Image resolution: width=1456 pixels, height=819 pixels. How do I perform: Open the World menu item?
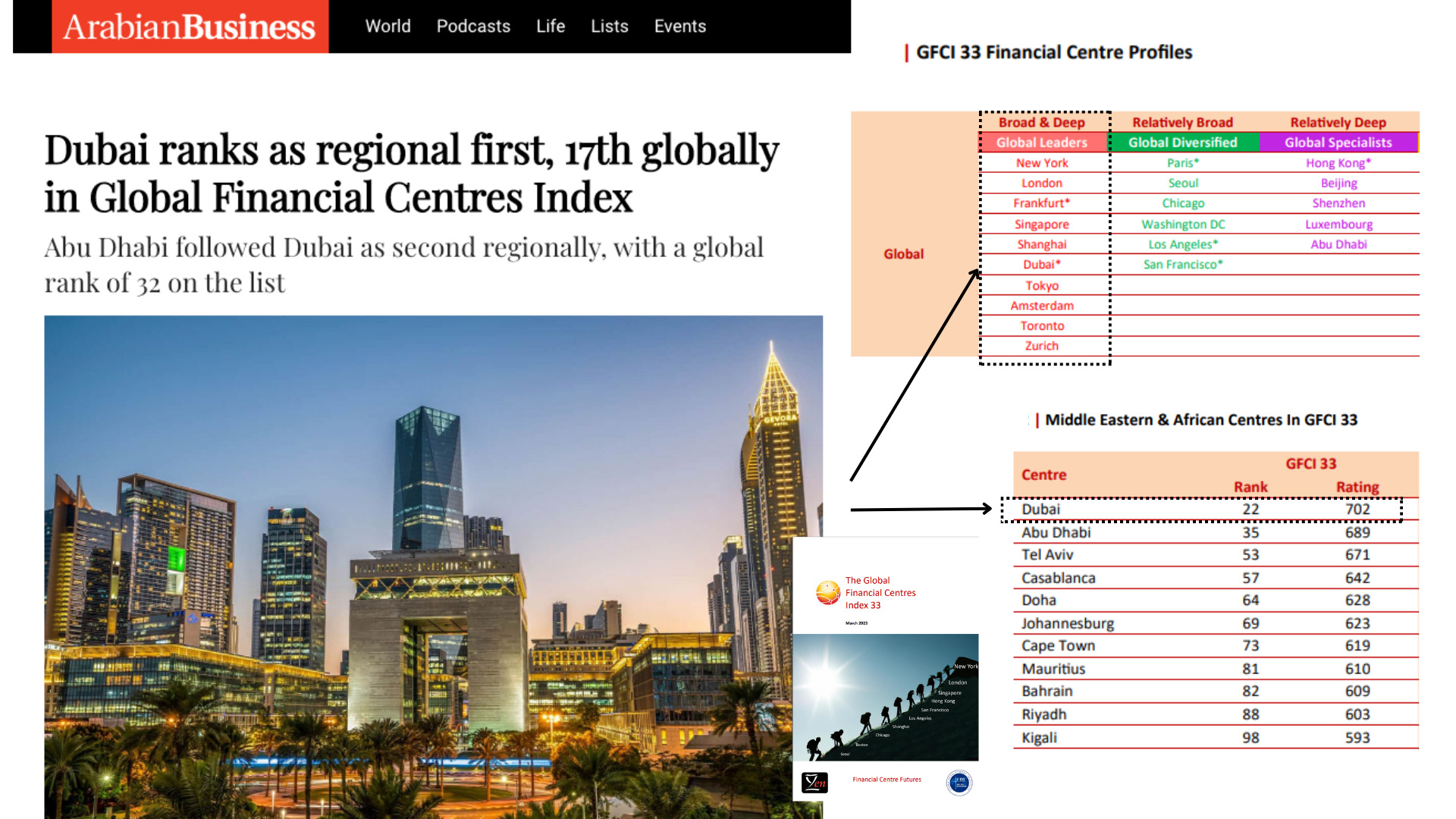click(388, 27)
